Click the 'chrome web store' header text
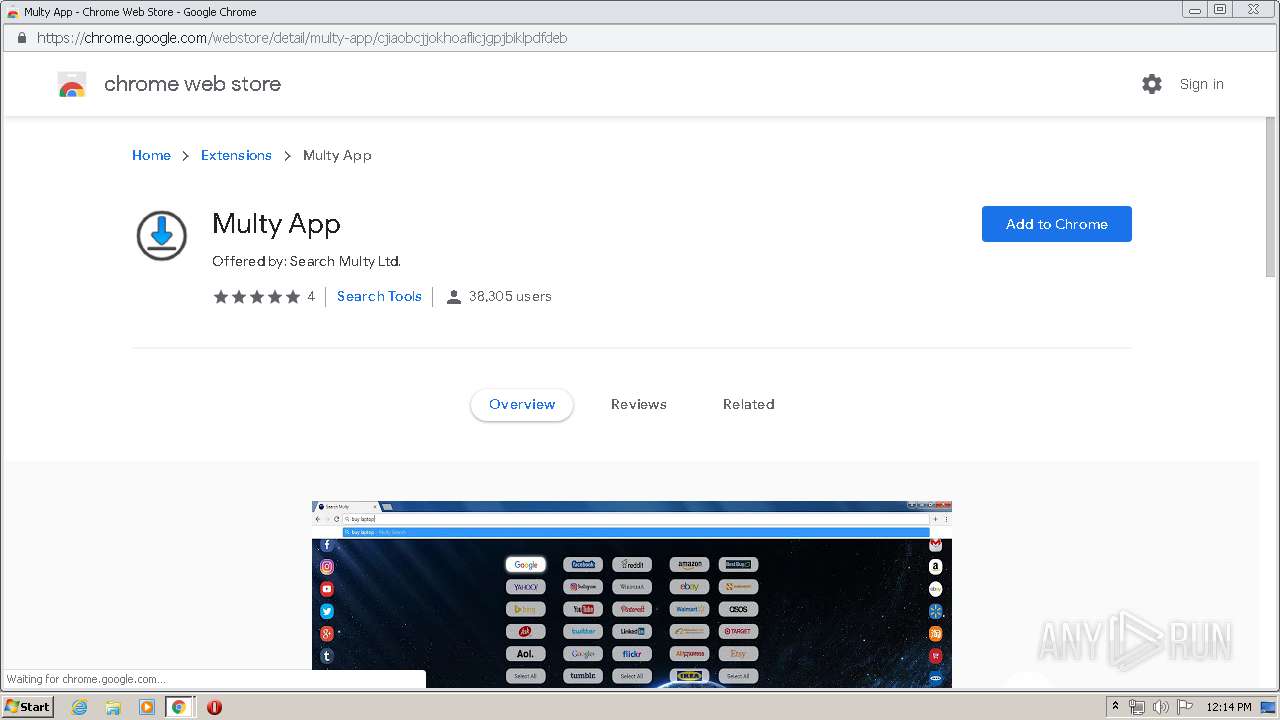 tap(192, 84)
